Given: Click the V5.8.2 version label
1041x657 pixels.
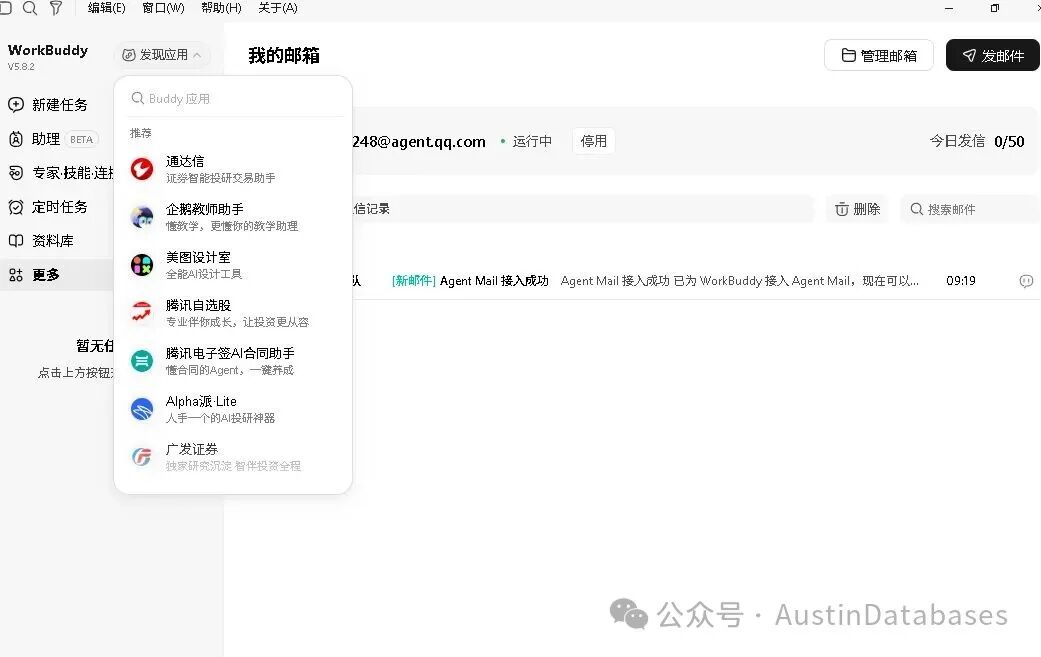Looking at the screenshot, I should (x=21, y=67).
